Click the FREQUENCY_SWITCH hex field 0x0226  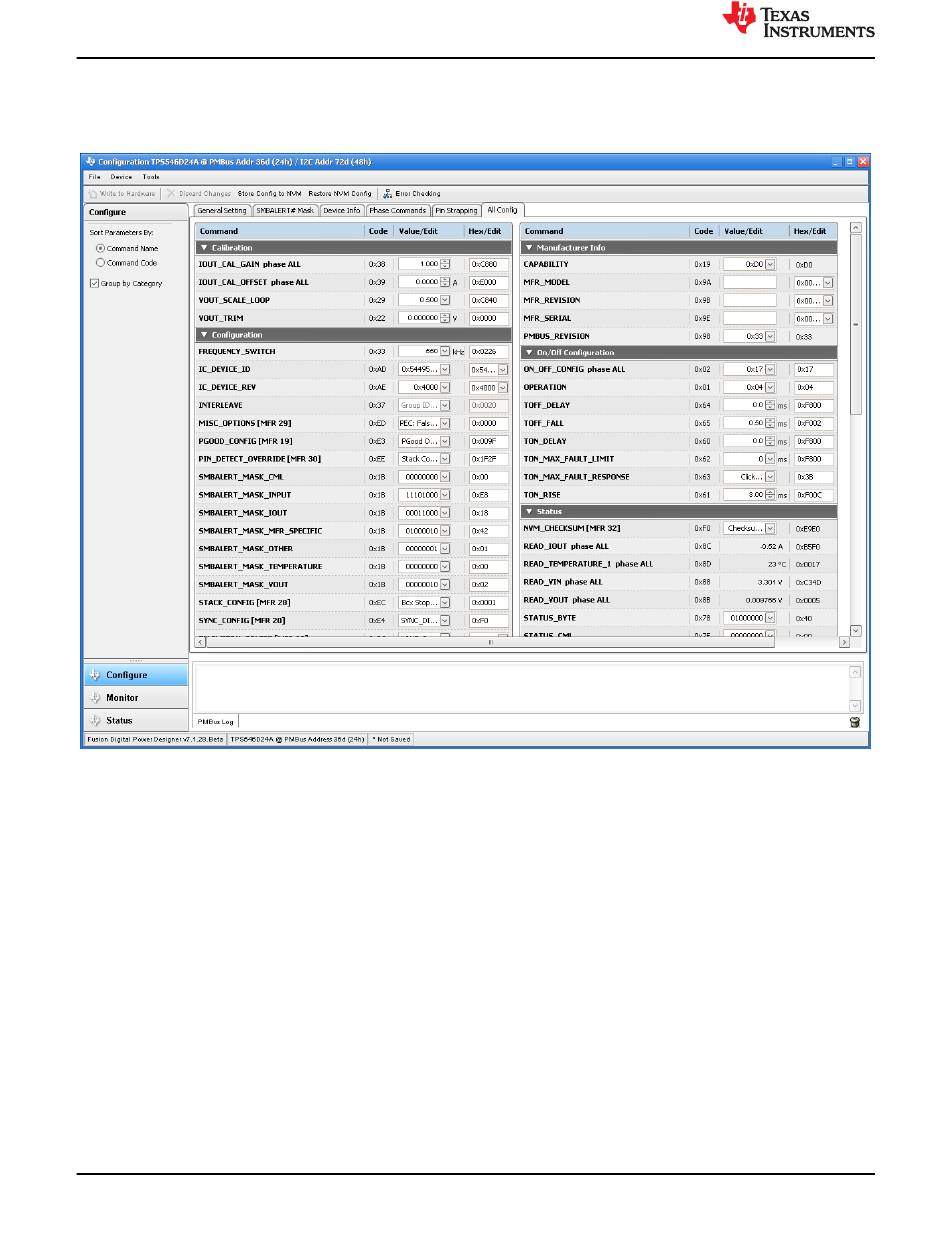(x=489, y=352)
